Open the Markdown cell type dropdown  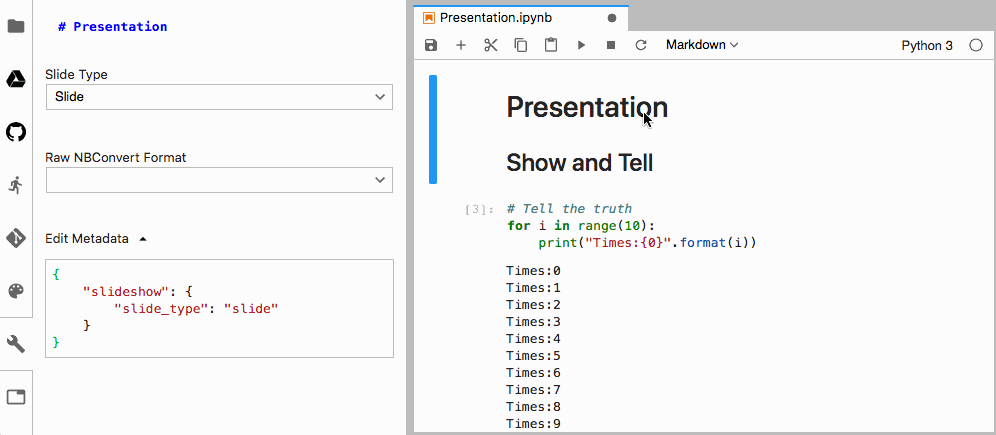702,45
